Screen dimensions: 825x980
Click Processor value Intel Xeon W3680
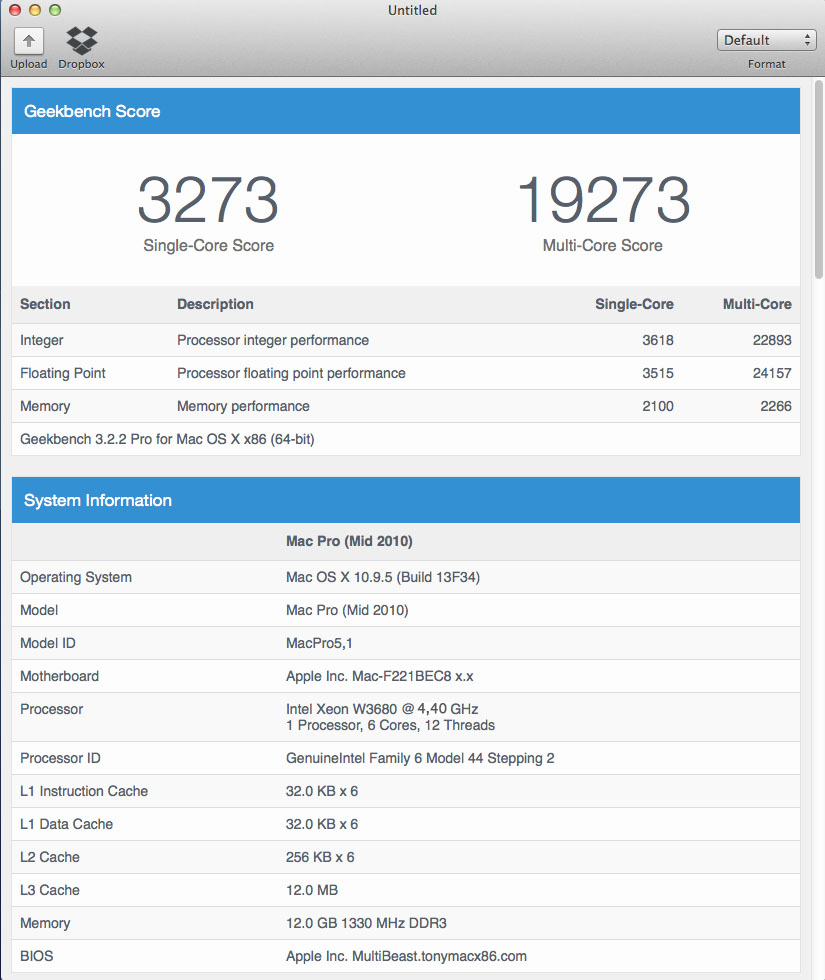[382, 709]
